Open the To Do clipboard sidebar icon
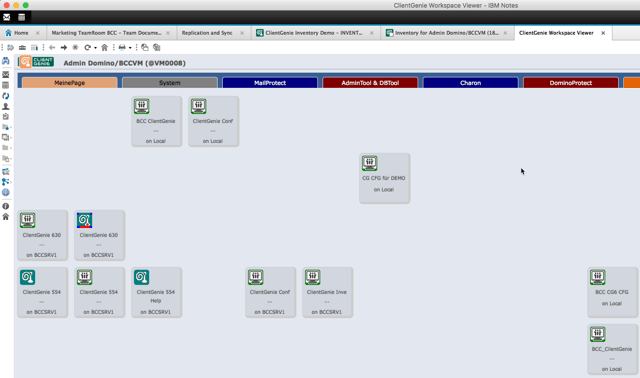This screenshot has width=640, height=378. tap(6, 117)
